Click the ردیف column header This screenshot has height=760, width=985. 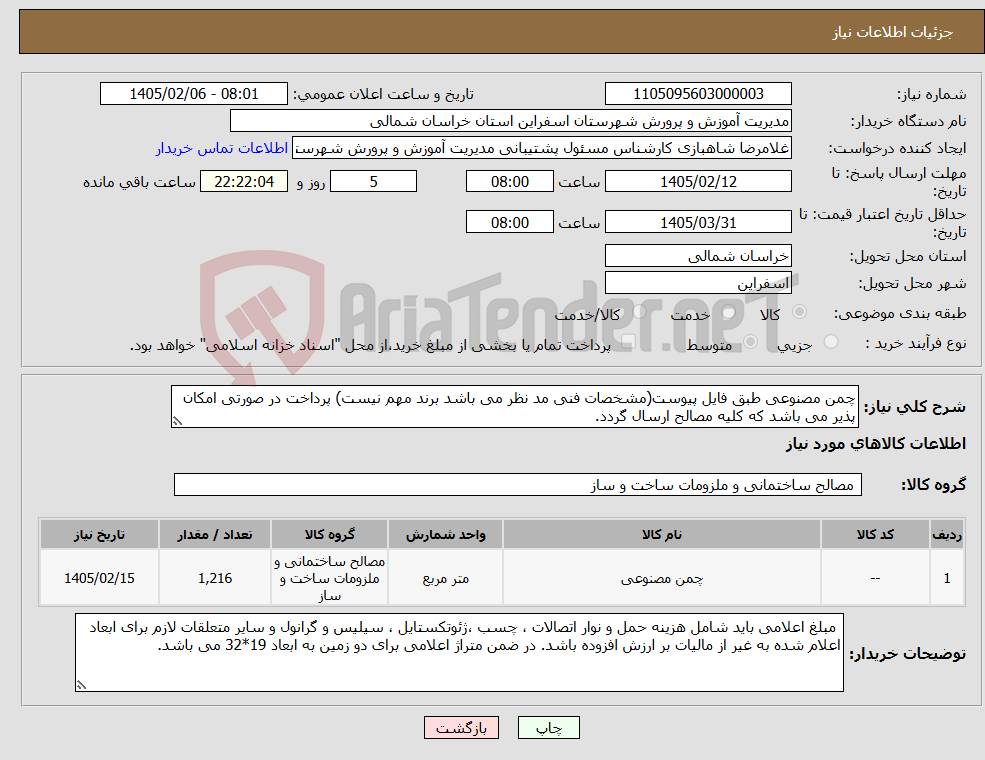click(947, 535)
